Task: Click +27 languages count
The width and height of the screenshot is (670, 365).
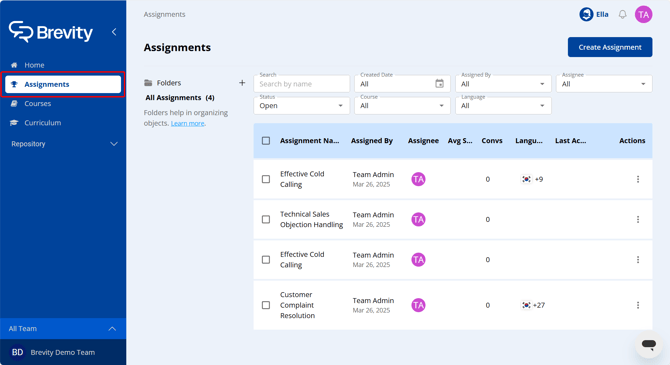Action: [539, 305]
